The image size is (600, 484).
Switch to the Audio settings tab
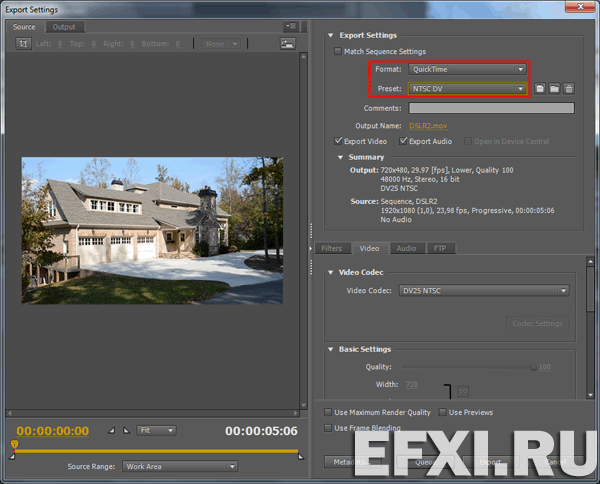(x=406, y=247)
